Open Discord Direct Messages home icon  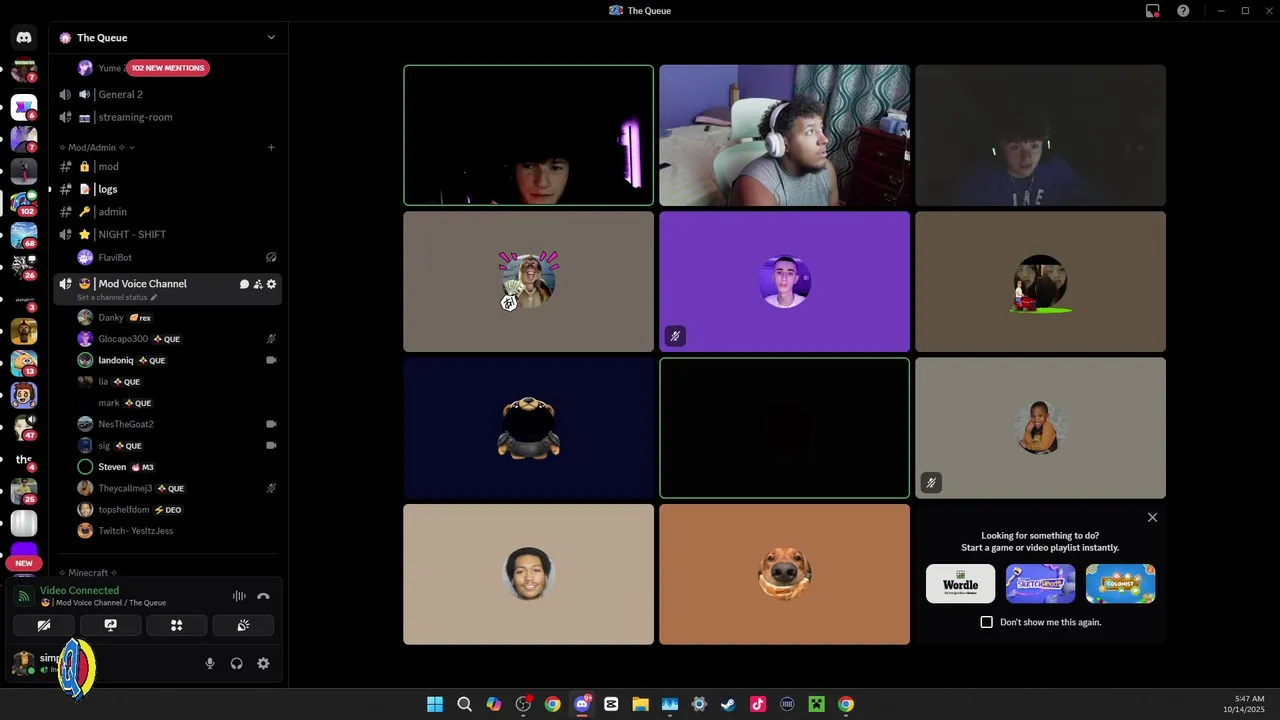click(24, 37)
